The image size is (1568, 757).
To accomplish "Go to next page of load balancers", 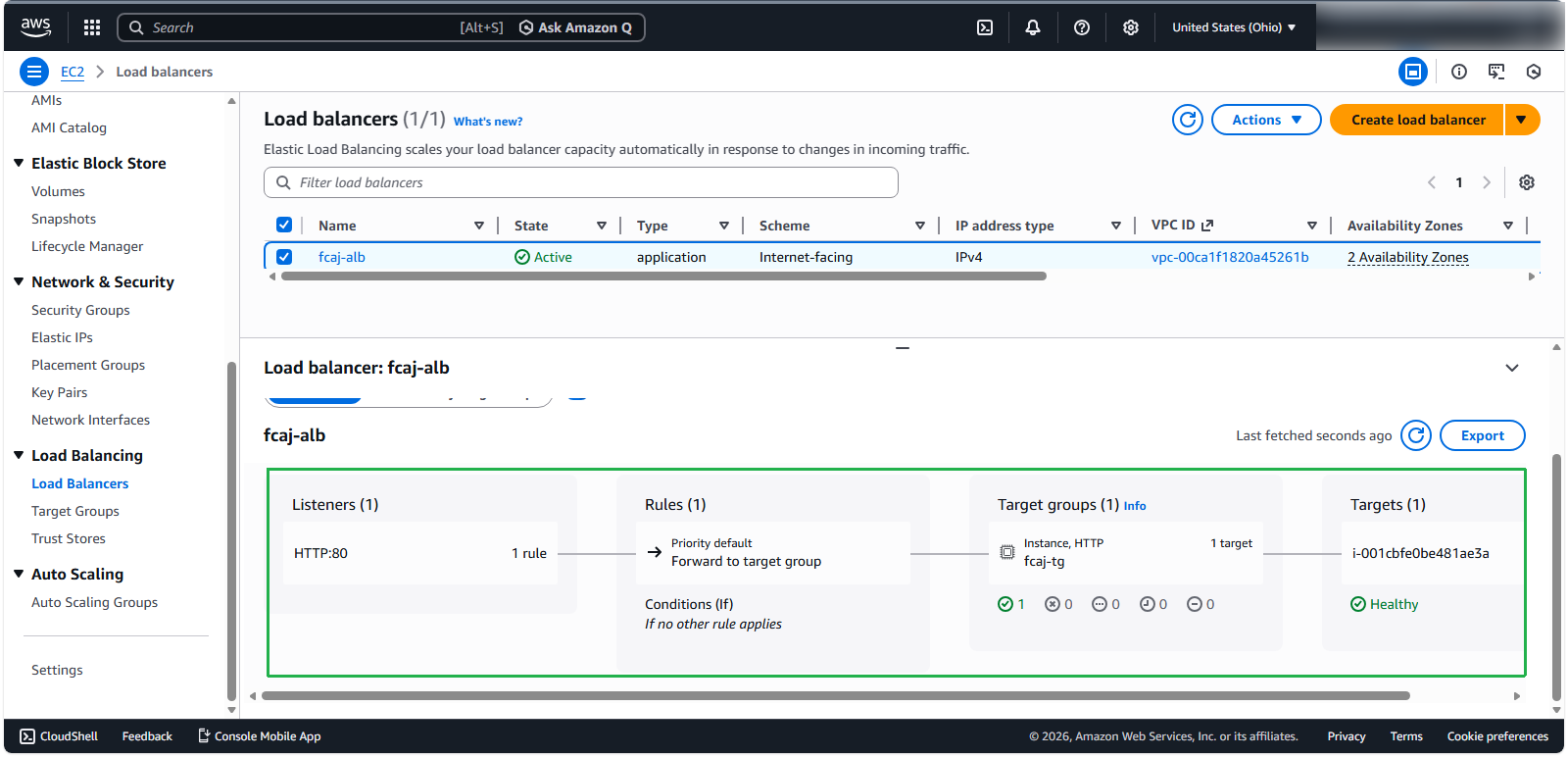I will point(1487,182).
